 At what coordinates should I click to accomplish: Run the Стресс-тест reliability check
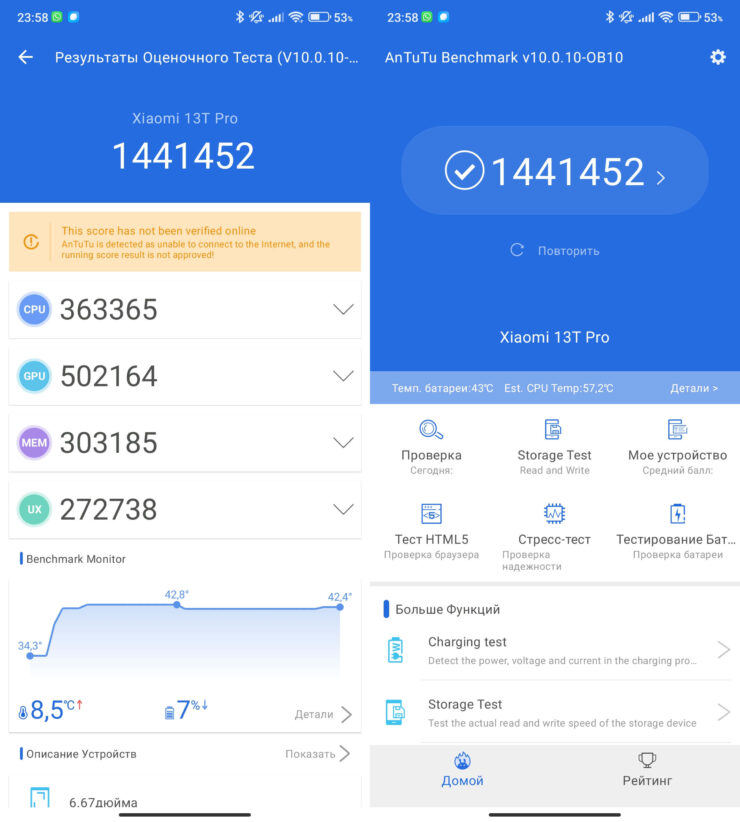coord(554,514)
